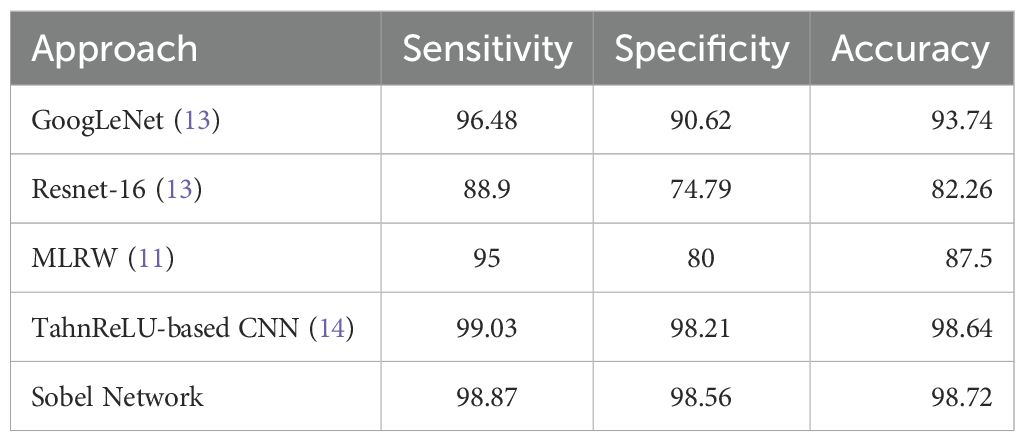Select the Accuracy column header
The image size is (1025, 442).
(910, 50)
